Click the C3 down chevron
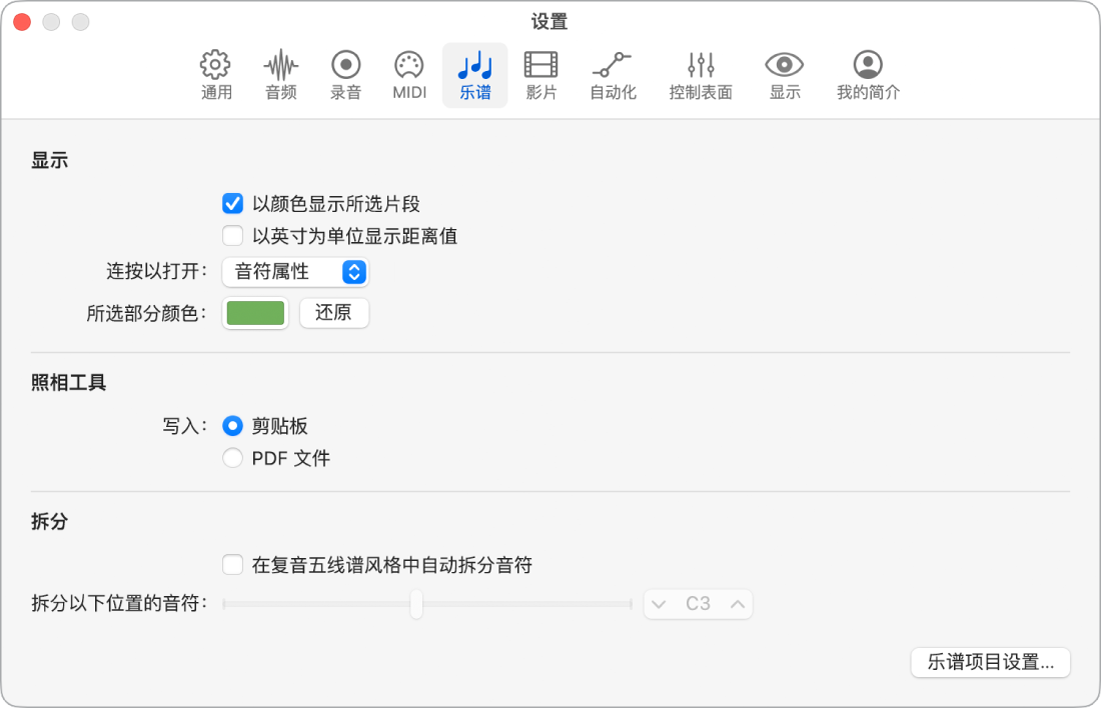 click(x=659, y=604)
